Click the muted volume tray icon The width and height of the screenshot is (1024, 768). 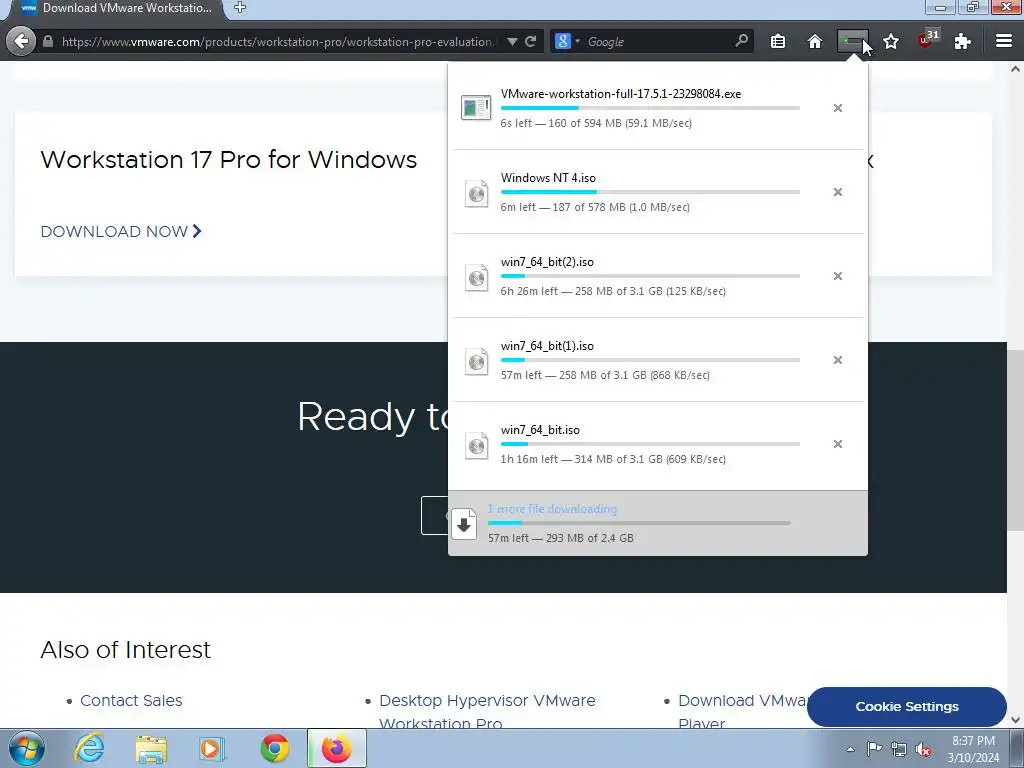923,749
